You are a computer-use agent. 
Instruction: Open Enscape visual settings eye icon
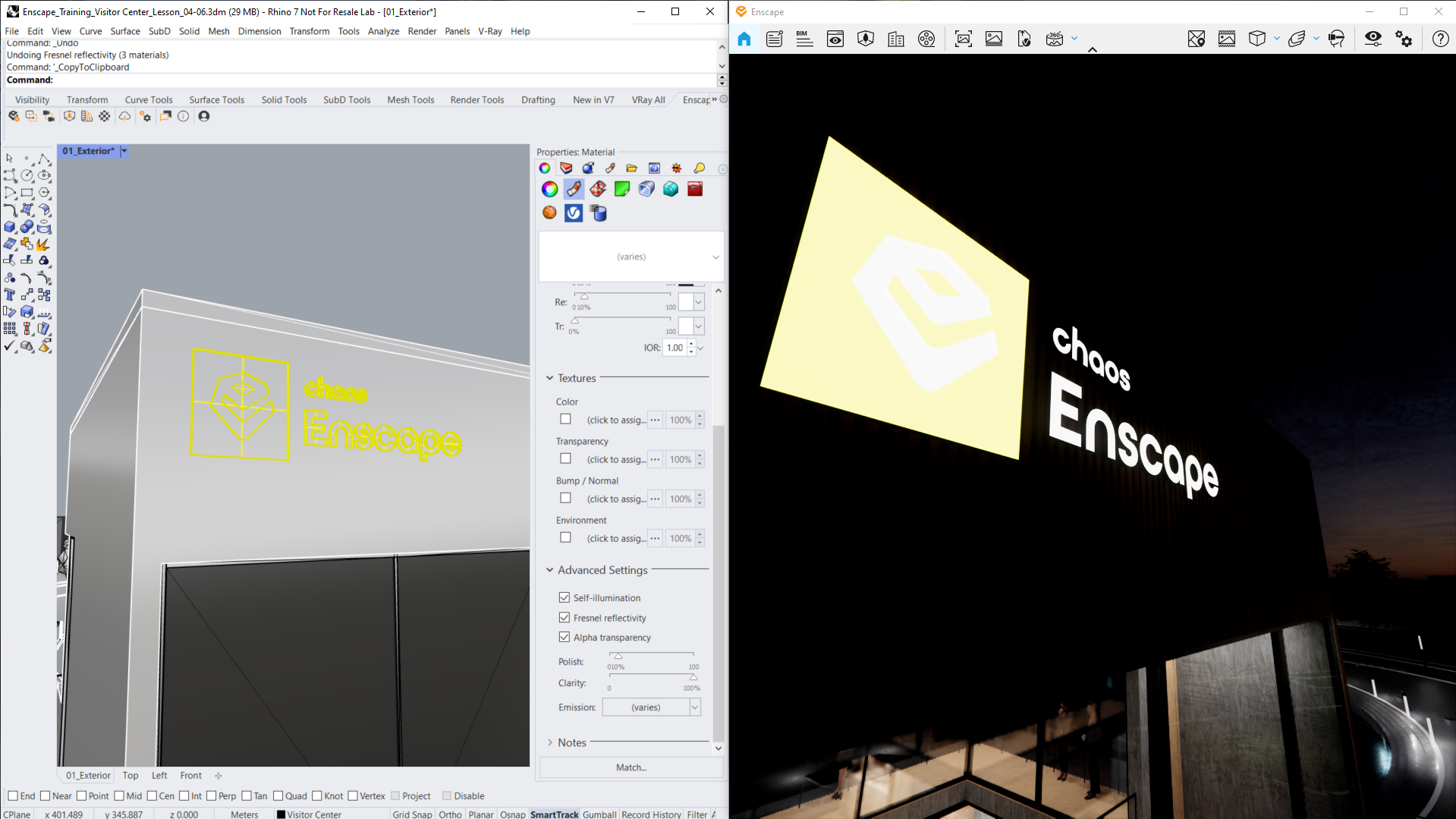[1373, 39]
